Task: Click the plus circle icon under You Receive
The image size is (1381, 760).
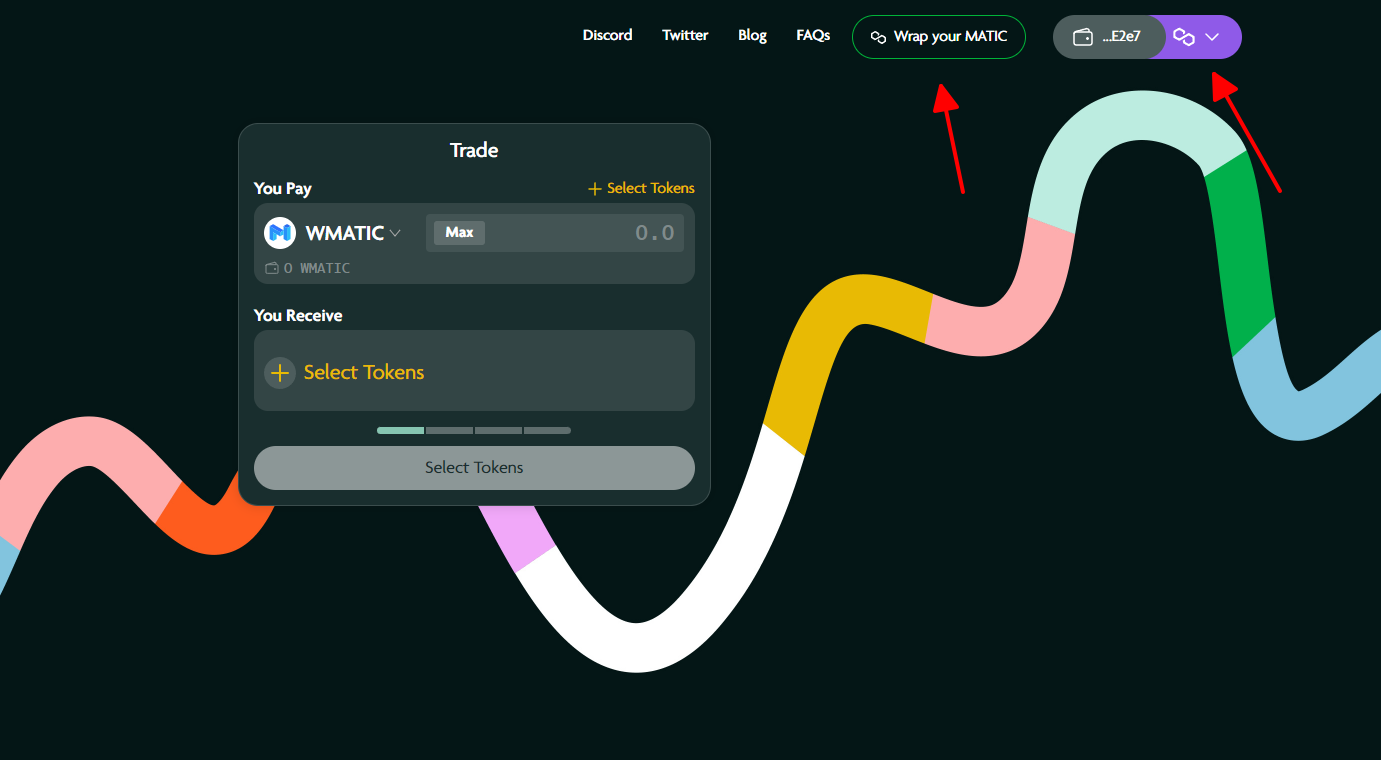Action: [280, 373]
